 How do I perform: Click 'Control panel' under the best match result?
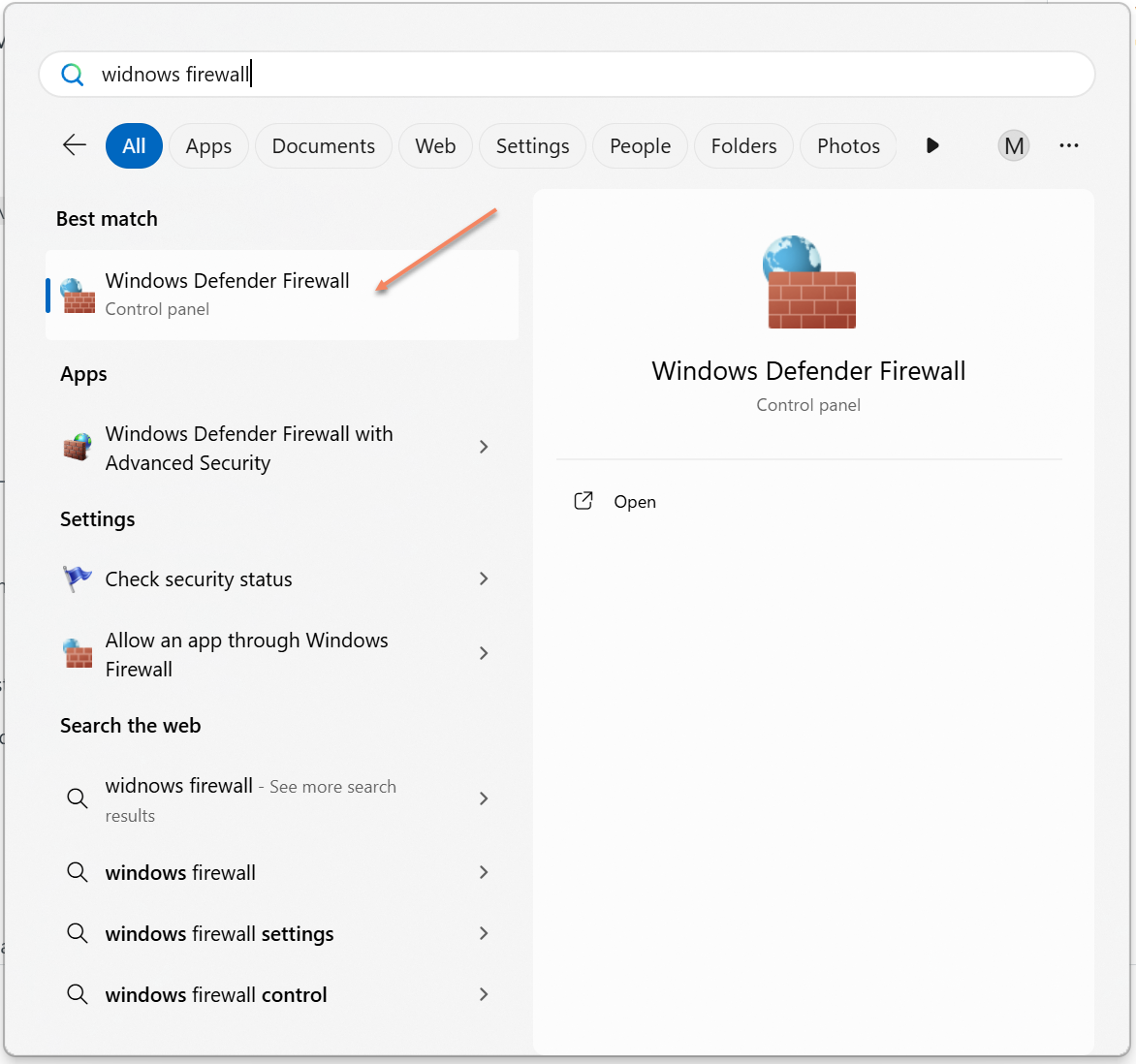157,309
